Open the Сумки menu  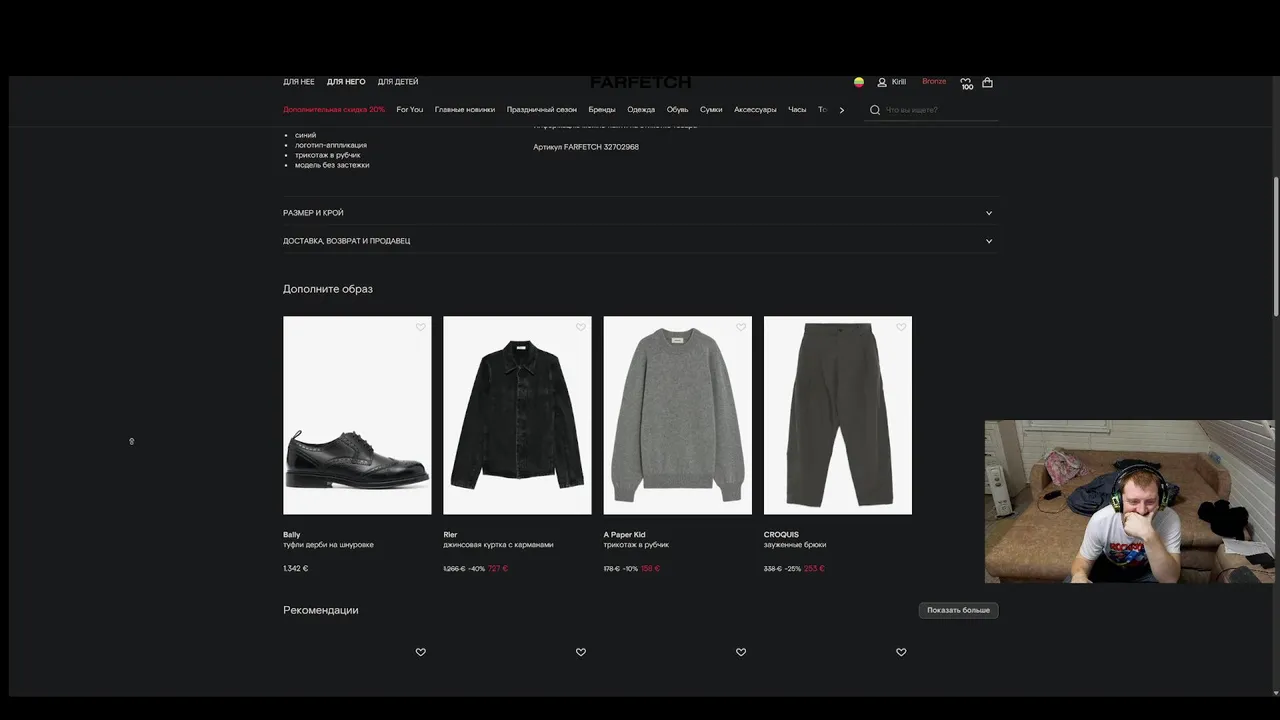[x=711, y=110]
